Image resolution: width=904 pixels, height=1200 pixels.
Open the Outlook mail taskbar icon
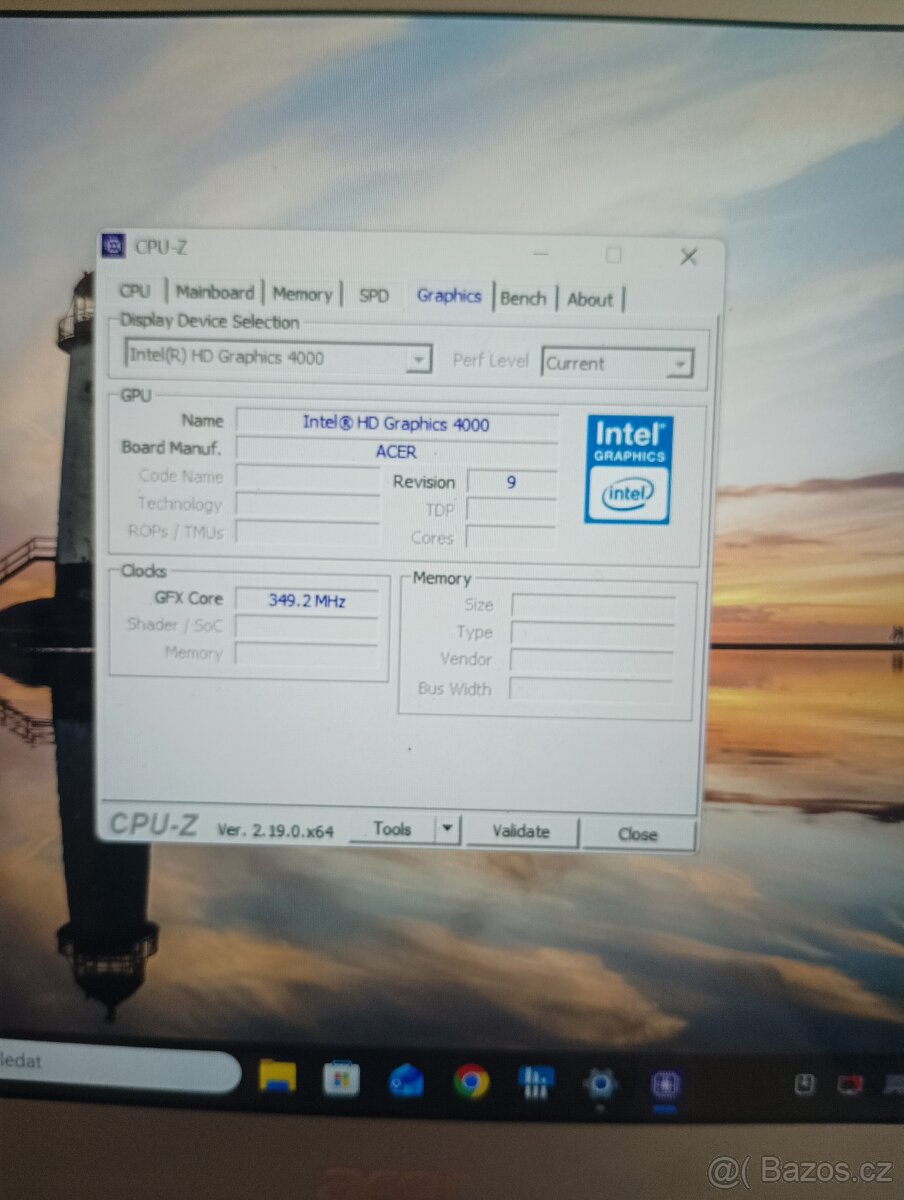pyautogui.click(x=406, y=1081)
